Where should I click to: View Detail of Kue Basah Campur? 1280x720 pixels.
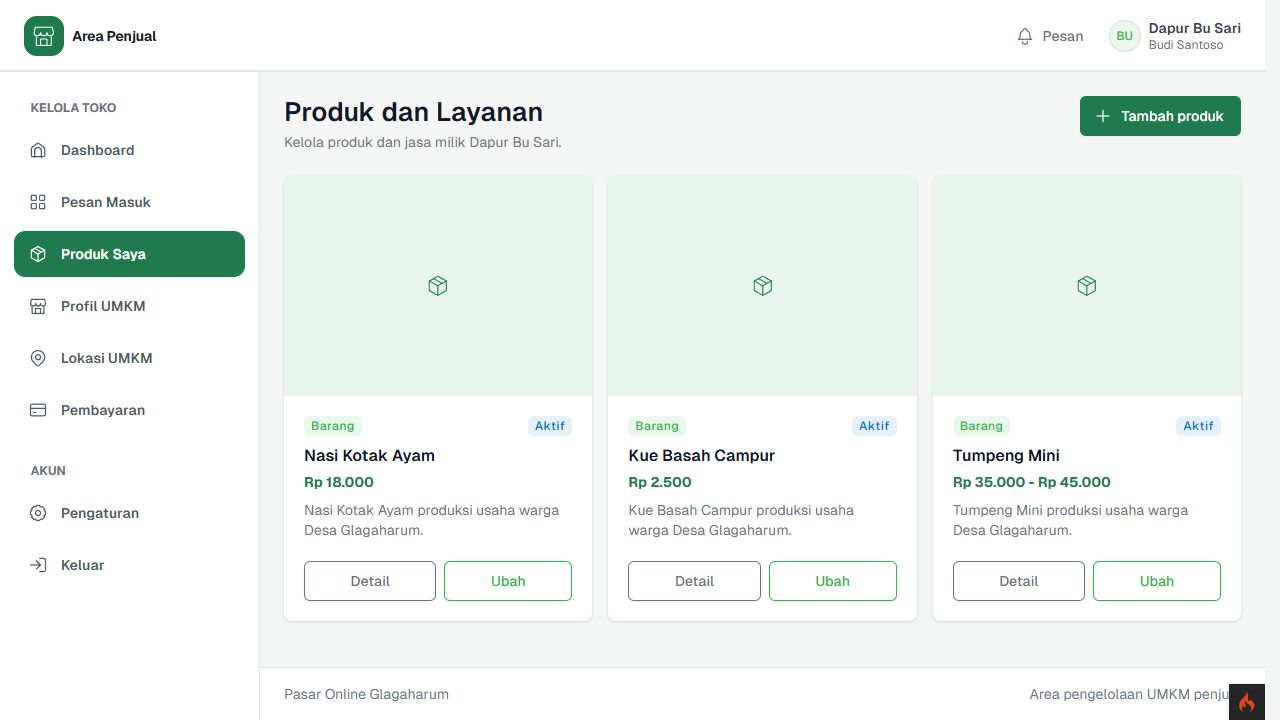pyautogui.click(x=694, y=581)
